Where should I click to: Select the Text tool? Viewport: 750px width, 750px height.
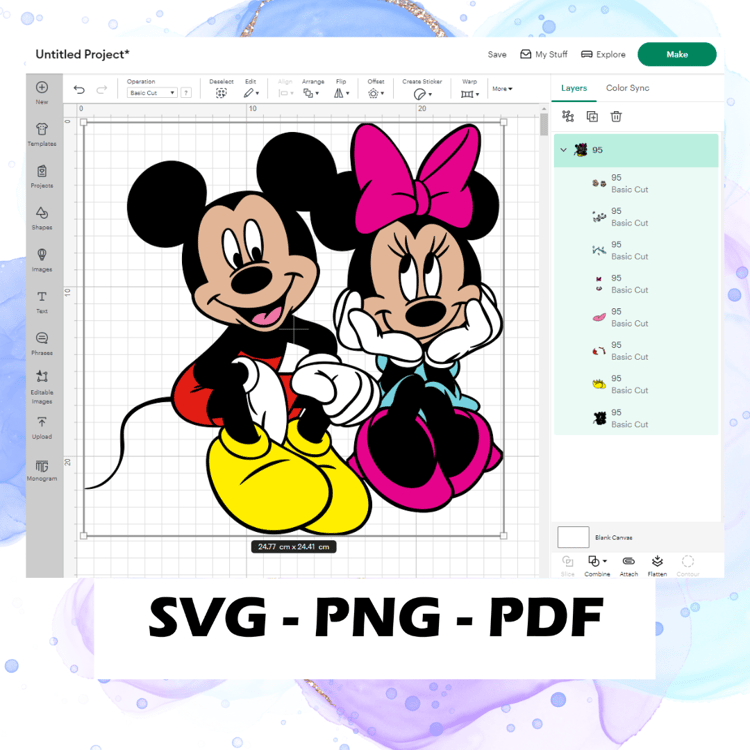(42, 302)
